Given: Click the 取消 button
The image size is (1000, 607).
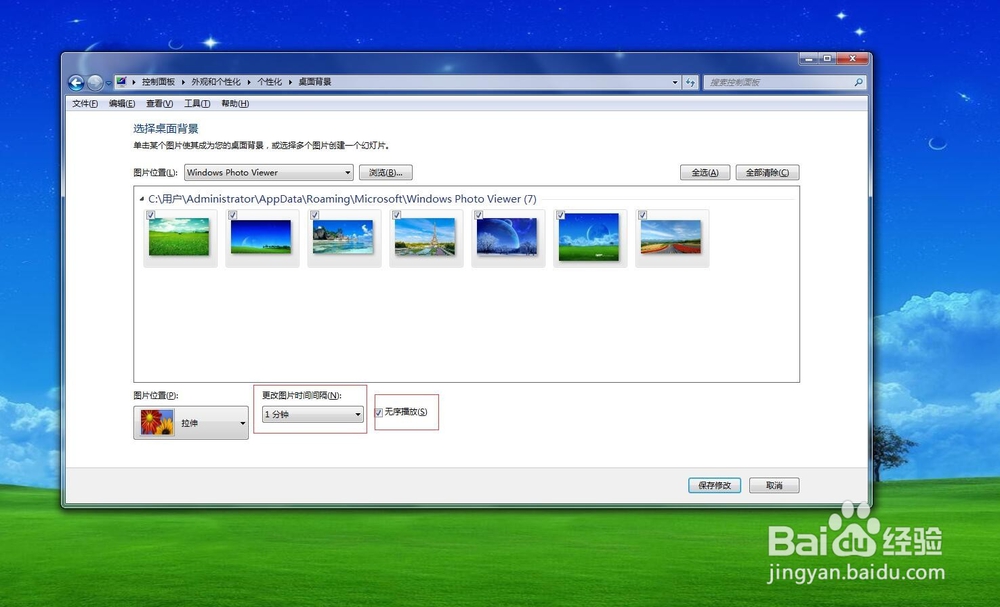Looking at the screenshot, I should pos(774,485).
